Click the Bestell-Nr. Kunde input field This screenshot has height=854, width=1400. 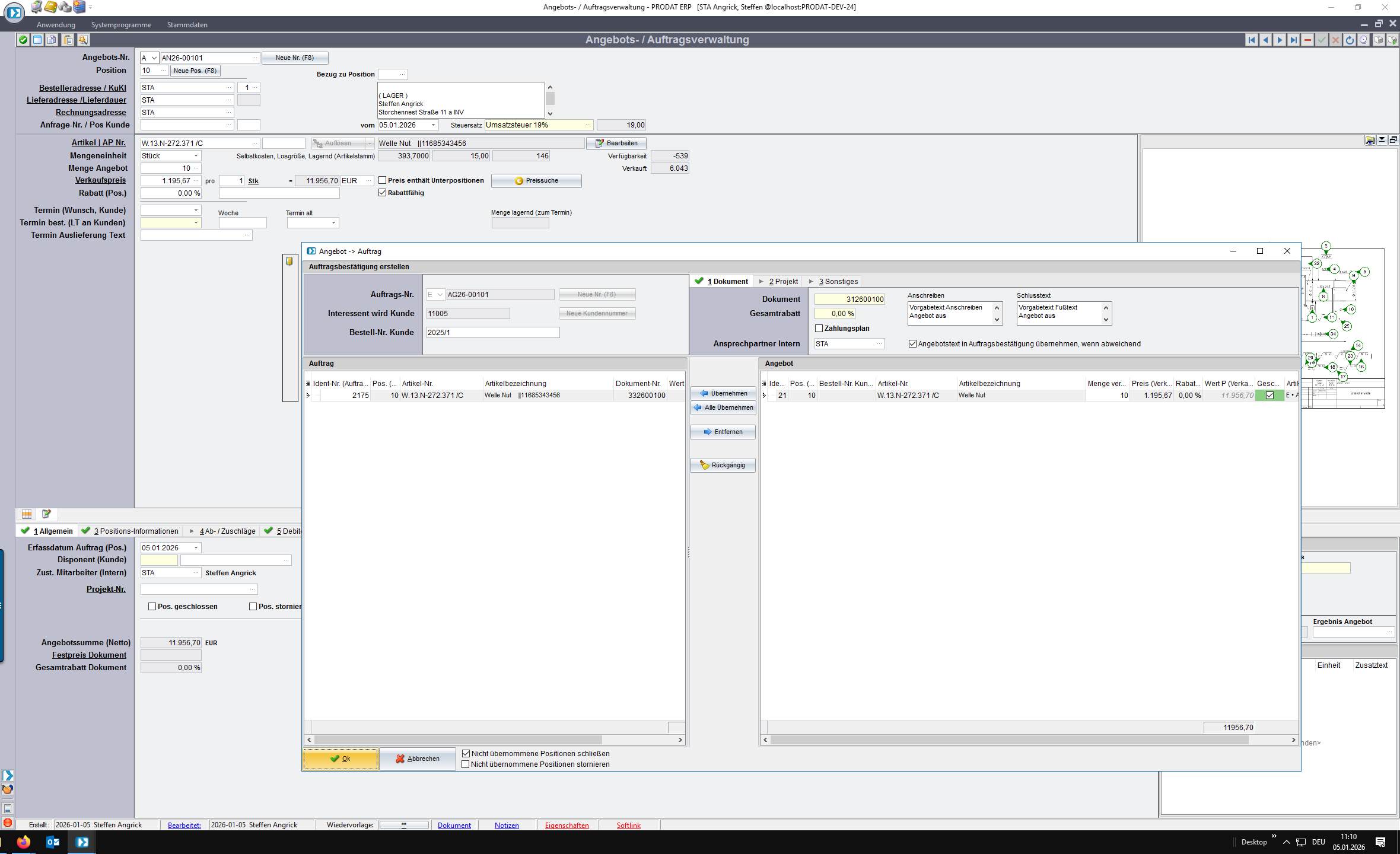pyautogui.click(x=492, y=333)
